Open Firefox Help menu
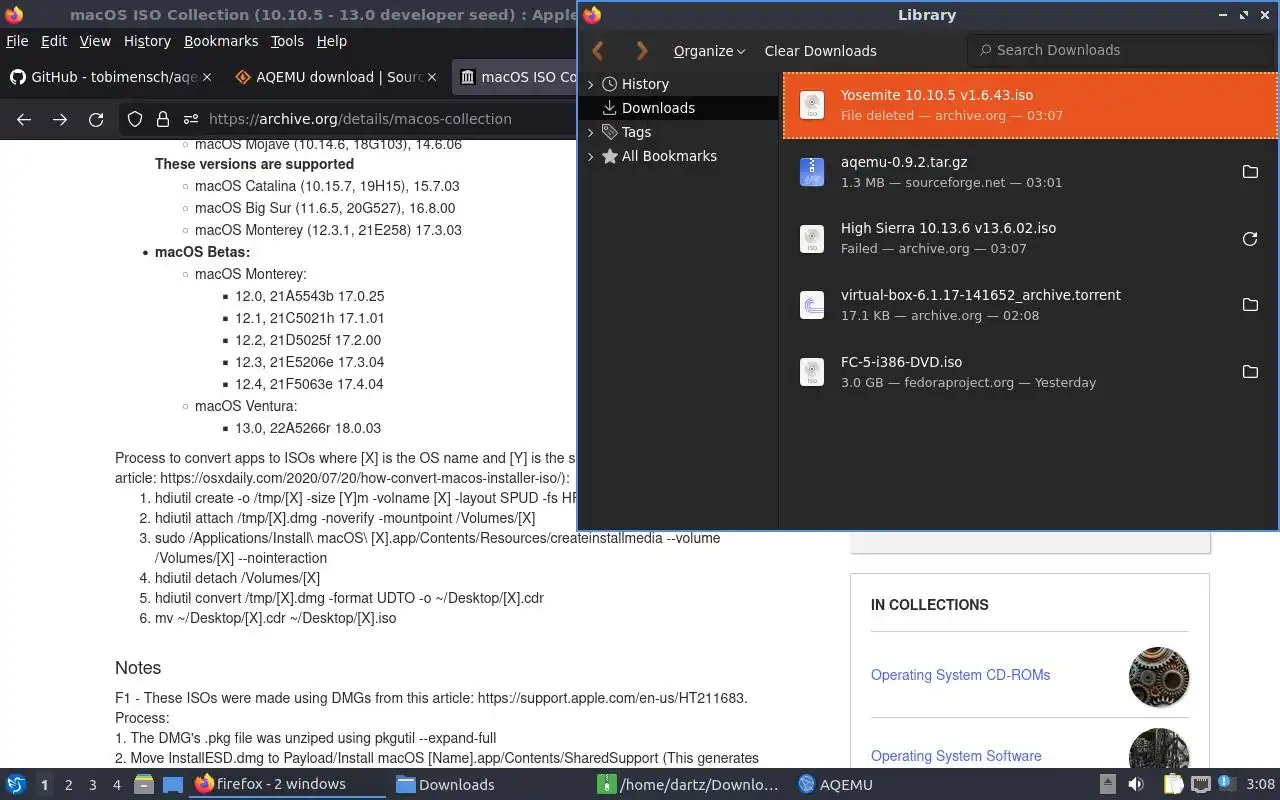1280x800 pixels. point(332,41)
